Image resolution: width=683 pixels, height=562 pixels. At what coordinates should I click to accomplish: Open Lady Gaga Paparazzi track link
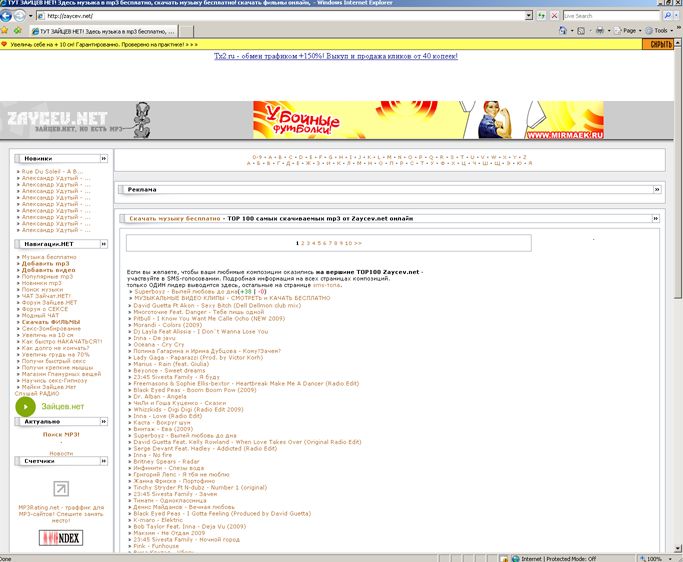pos(198,357)
